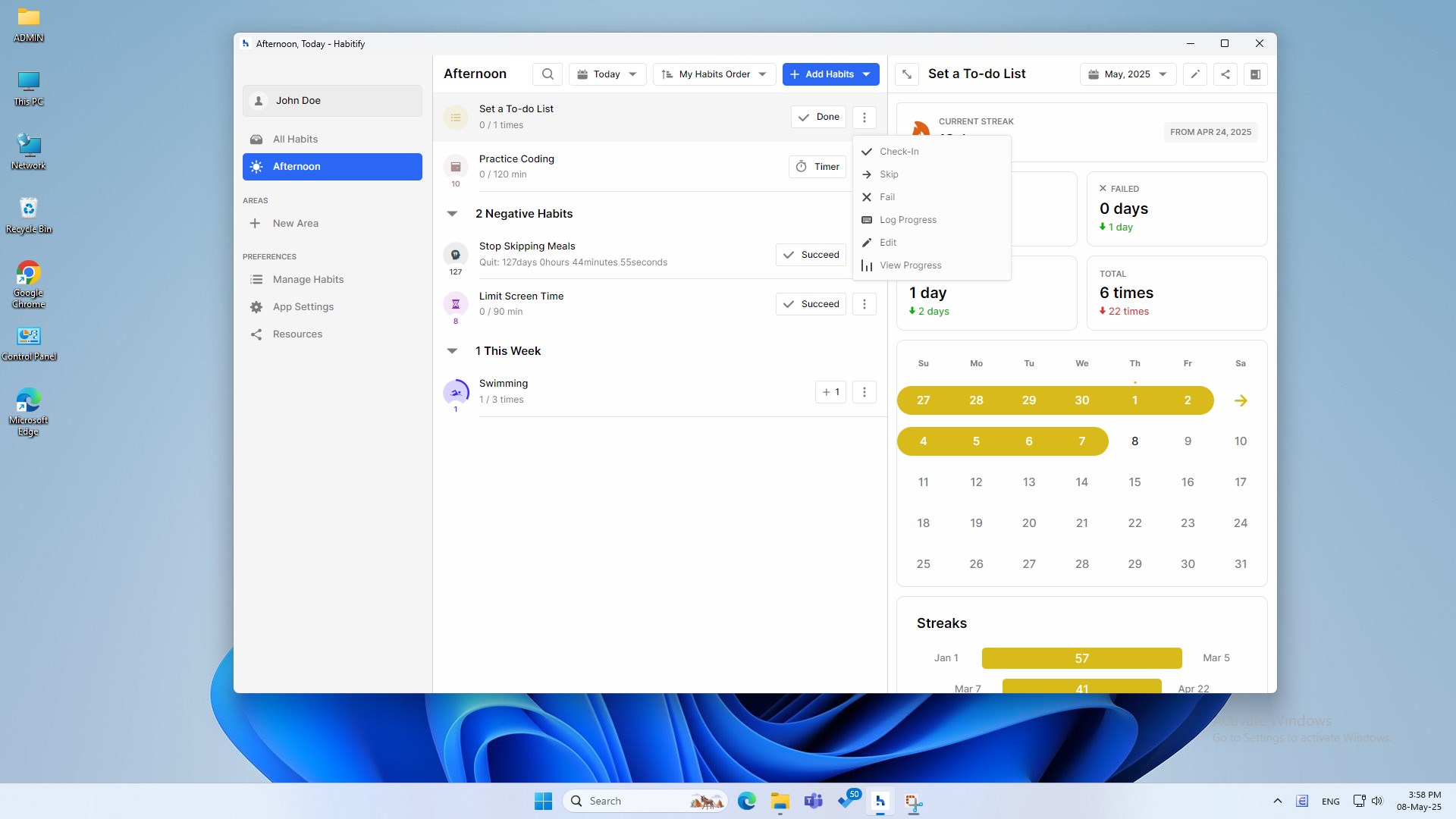Choose Edit from the context menu
This screenshot has width=1456, height=819.
pos(932,243)
